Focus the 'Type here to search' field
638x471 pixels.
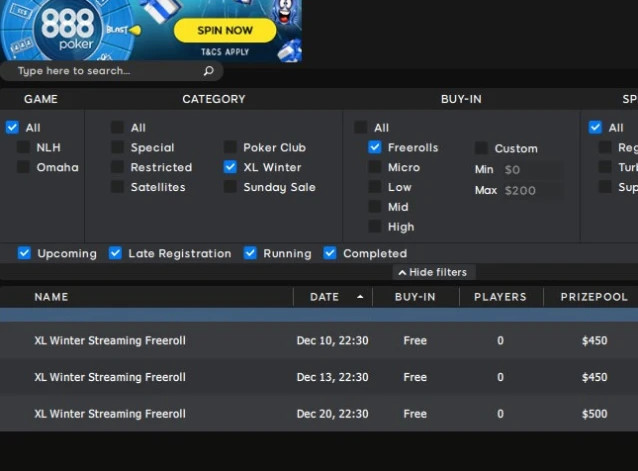pyautogui.click(x=111, y=71)
